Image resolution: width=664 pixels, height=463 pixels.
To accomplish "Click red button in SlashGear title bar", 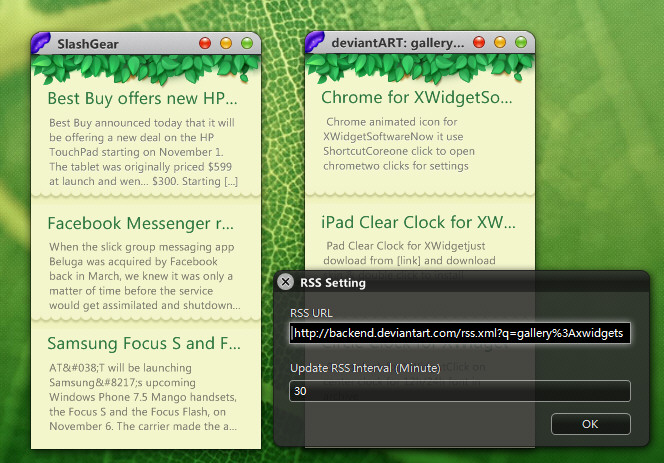I will coord(205,43).
